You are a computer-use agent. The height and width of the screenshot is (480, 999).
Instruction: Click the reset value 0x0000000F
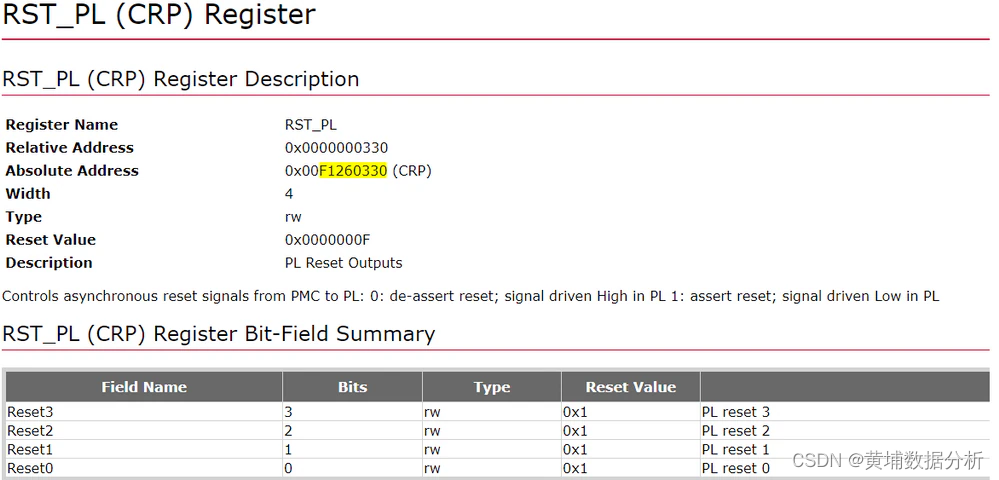click(327, 240)
